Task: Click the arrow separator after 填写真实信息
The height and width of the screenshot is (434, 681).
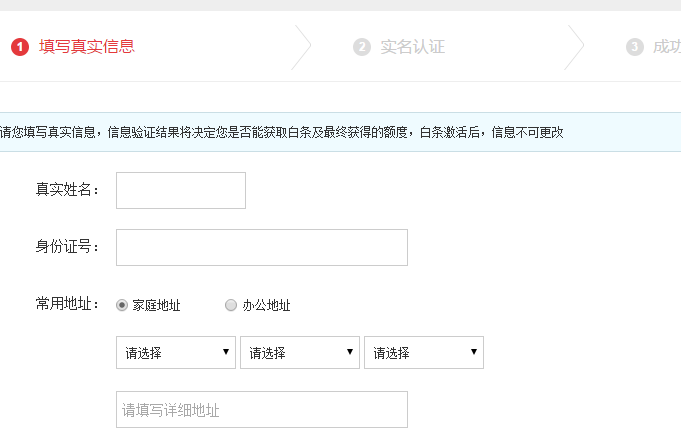Action: [x=301, y=46]
